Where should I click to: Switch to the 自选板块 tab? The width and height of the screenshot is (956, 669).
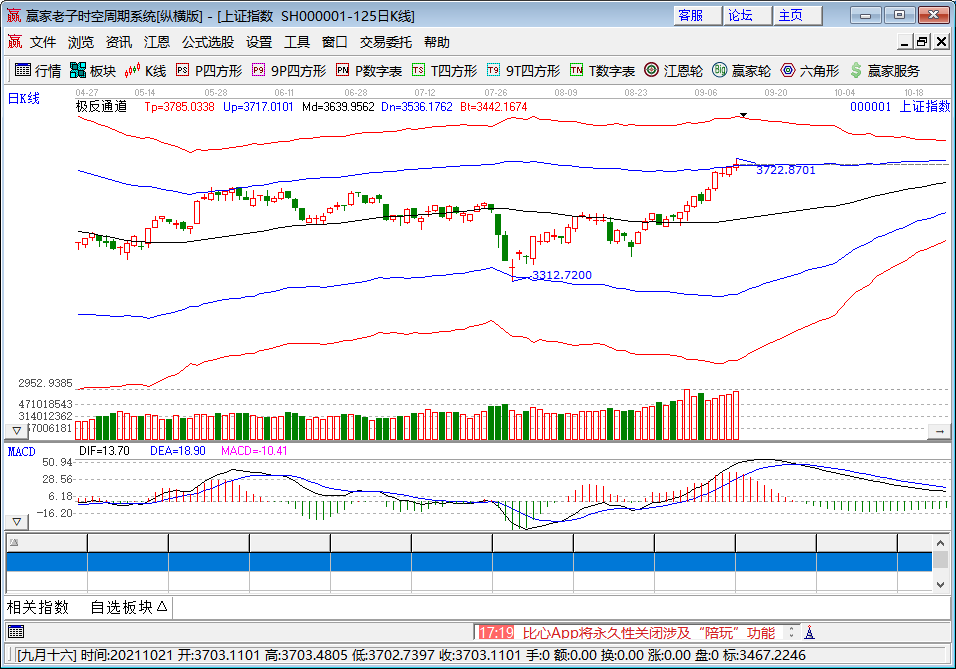[x=129, y=607]
